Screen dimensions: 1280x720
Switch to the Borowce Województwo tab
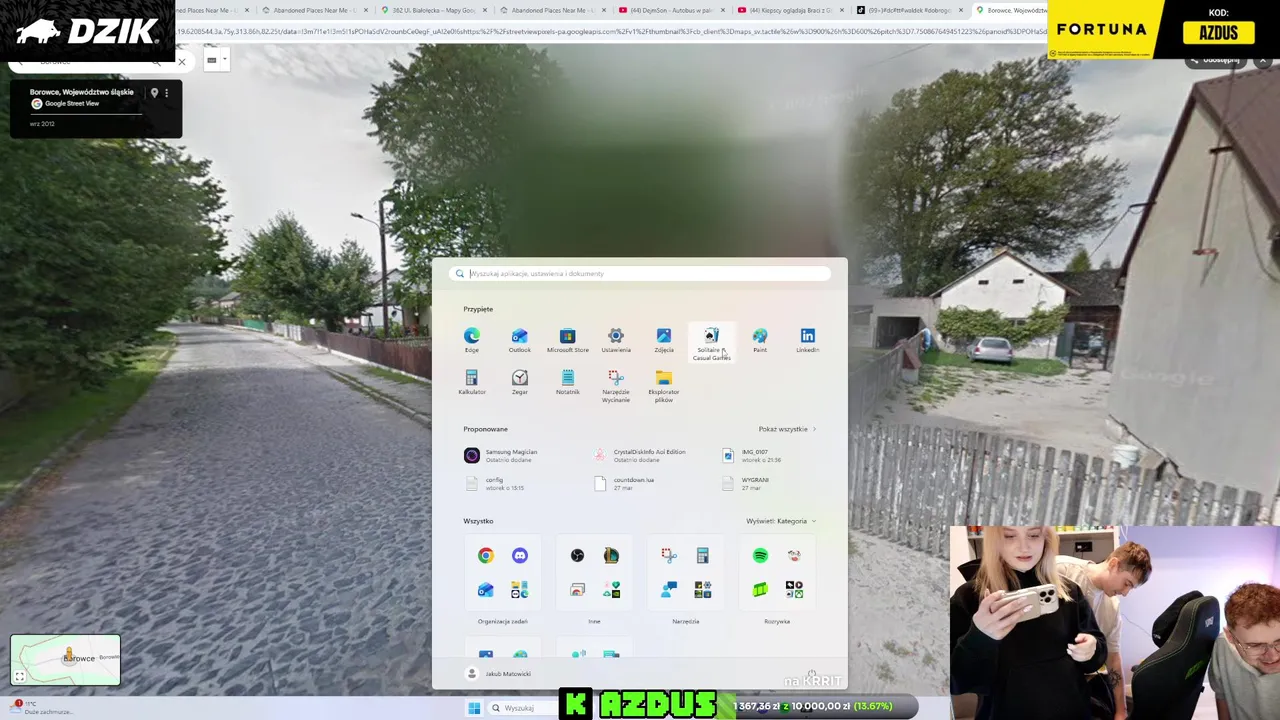click(x=1010, y=10)
